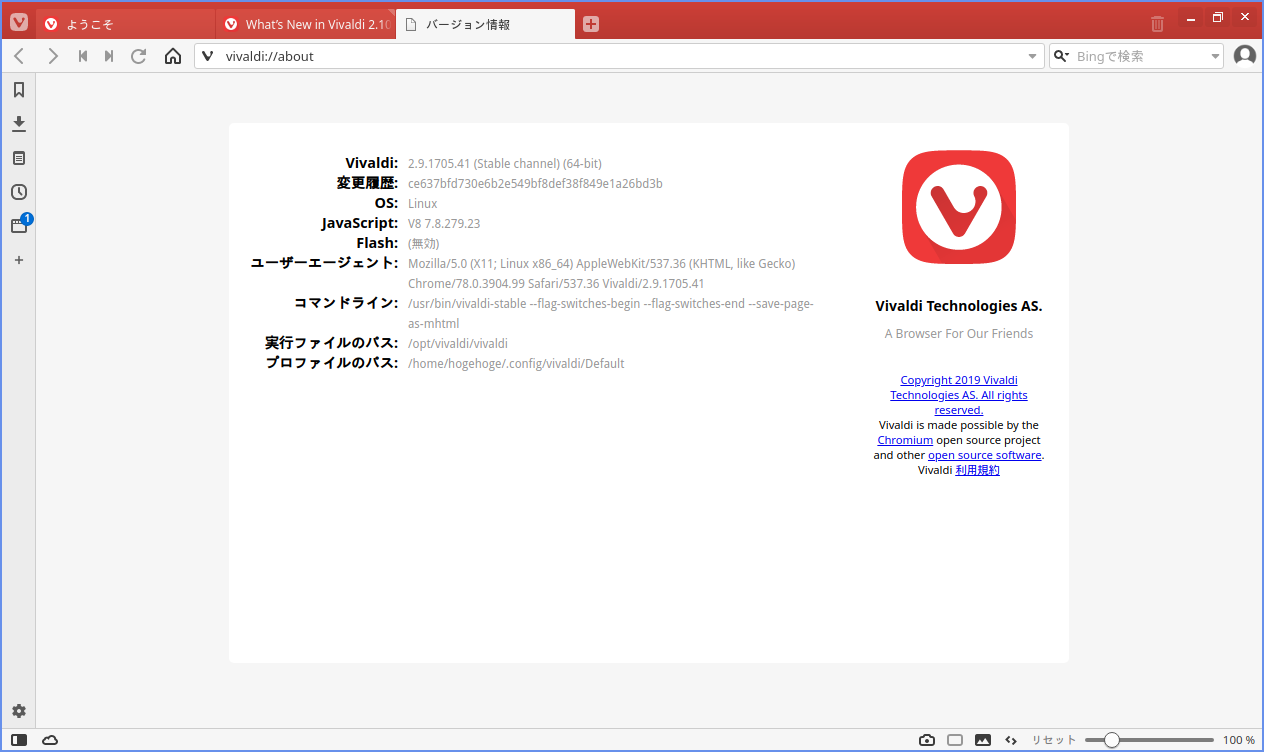This screenshot has width=1264, height=752.
Task: Click executable path /opt/vivaldi/vivaldi
Action: tap(458, 343)
